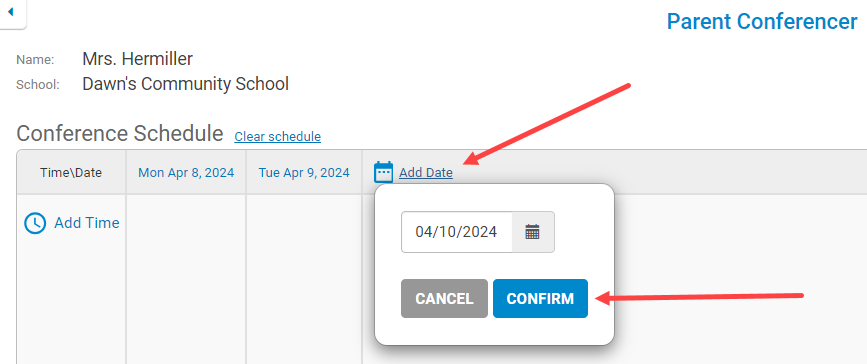Click the Time\Date header cell
The width and height of the screenshot is (867, 364).
[x=71, y=173]
